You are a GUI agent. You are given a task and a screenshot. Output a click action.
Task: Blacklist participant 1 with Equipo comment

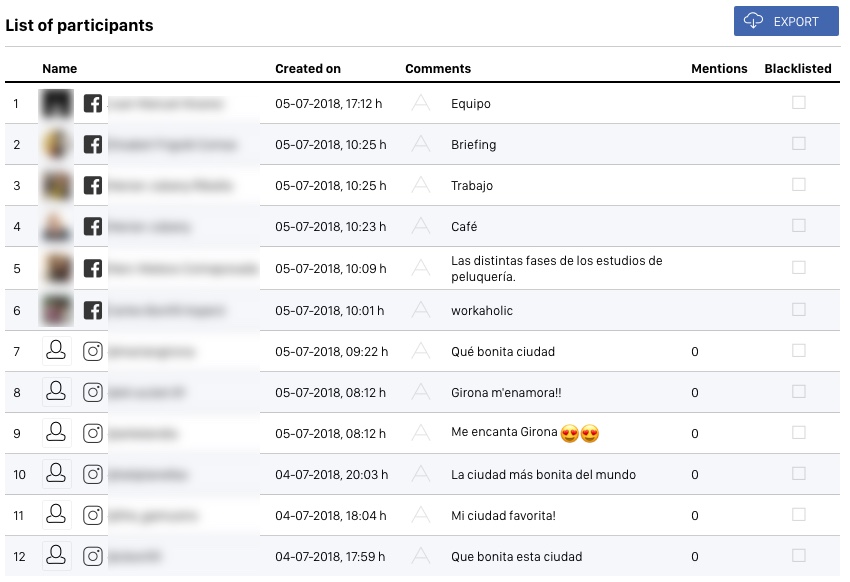pos(799,102)
